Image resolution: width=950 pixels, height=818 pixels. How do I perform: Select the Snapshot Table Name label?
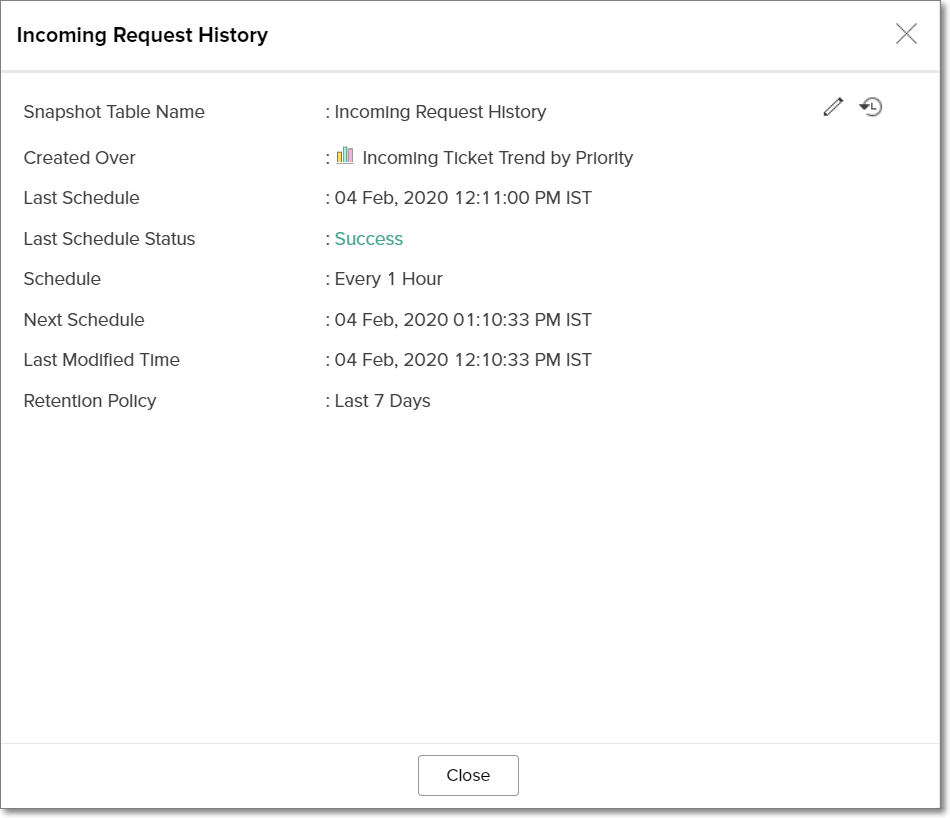point(114,112)
